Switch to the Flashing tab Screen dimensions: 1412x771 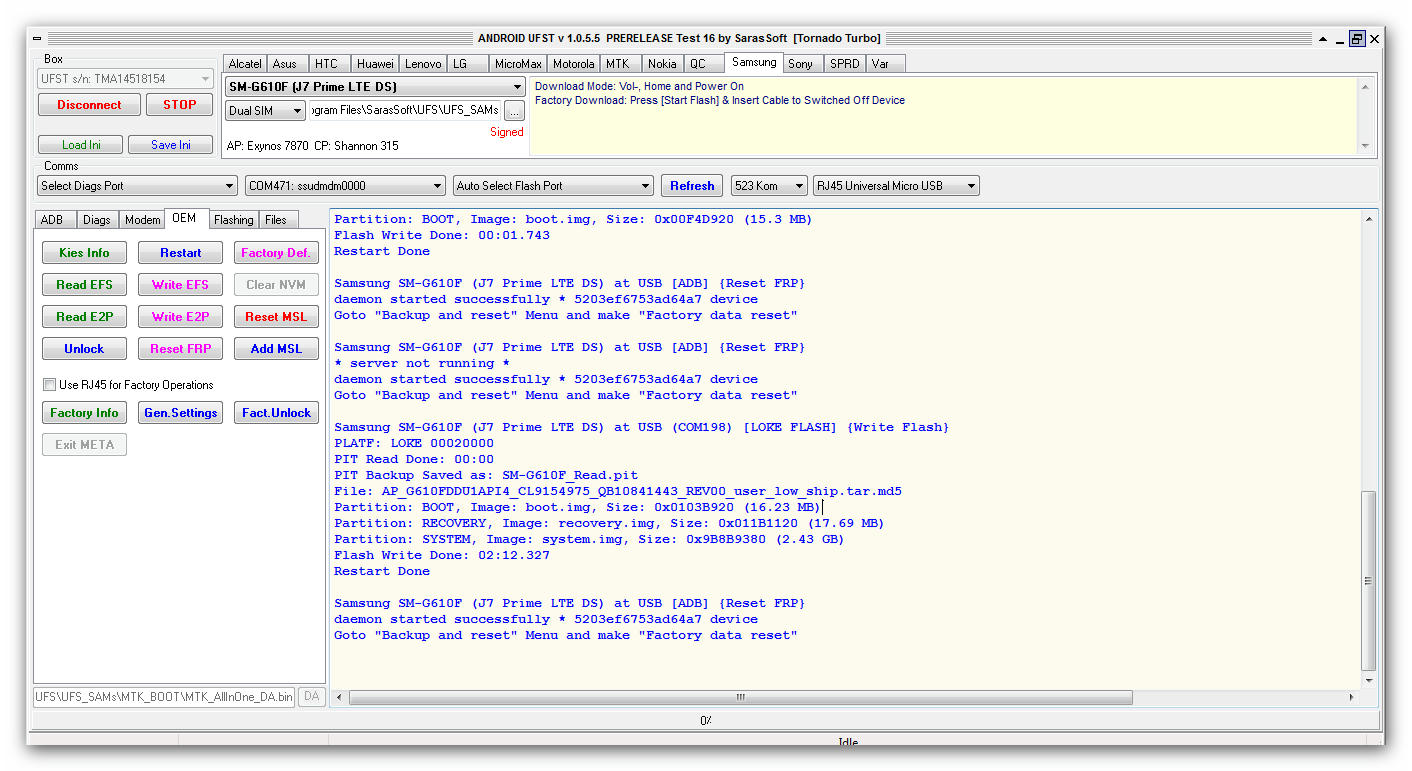coord(233,220)
